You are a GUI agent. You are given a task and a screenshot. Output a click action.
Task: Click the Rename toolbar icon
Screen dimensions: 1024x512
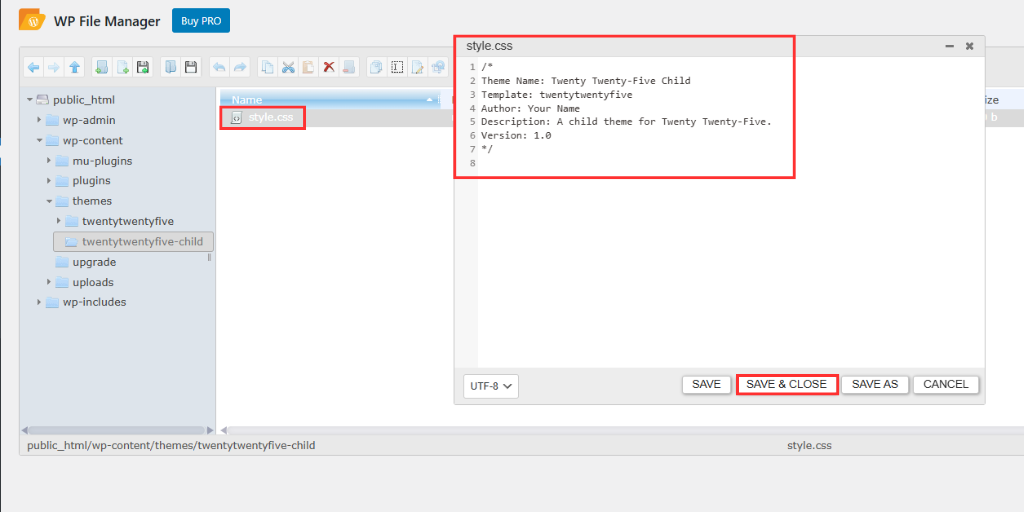[397, 67]
